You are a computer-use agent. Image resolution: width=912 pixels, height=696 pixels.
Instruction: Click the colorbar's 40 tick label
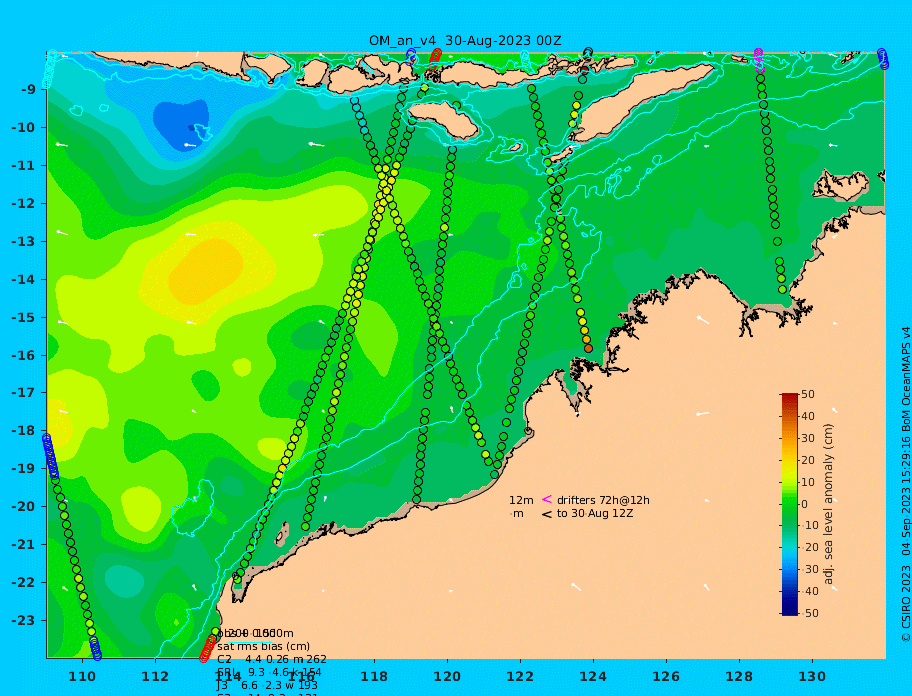coord(808,416)
